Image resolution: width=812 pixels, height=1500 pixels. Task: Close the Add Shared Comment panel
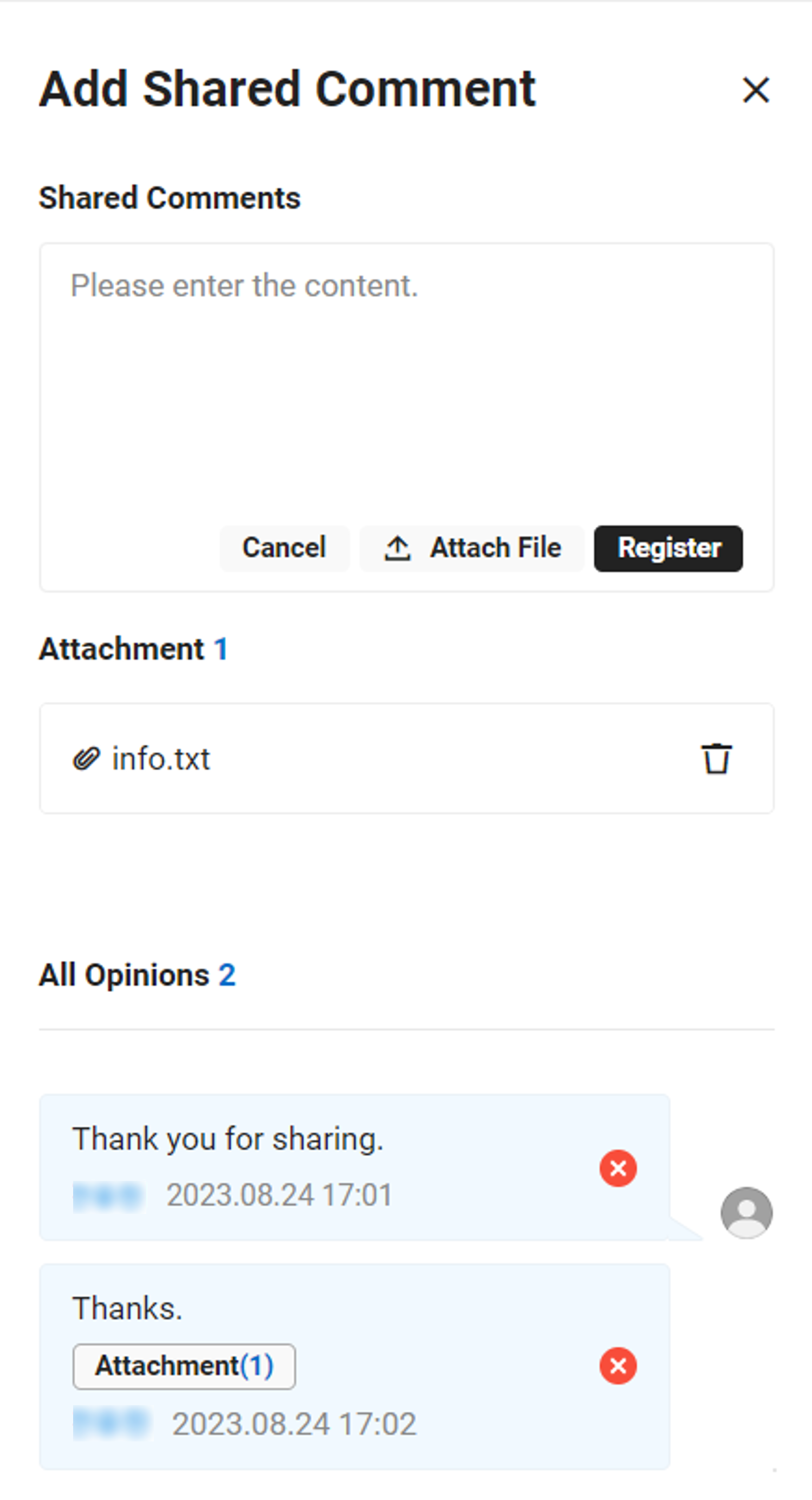pyautogui.click(x=756, y=90)
